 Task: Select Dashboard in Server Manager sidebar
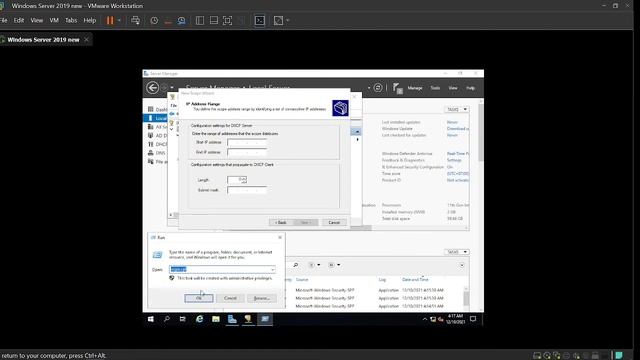click(157, 109)
